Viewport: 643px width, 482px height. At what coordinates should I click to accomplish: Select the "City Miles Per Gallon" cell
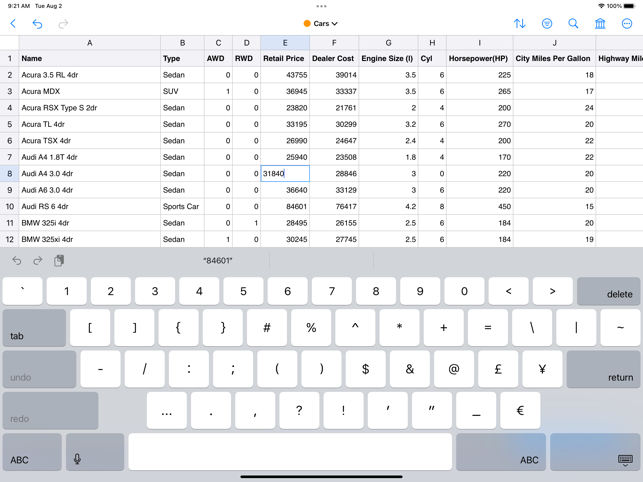tap(554, 58)
